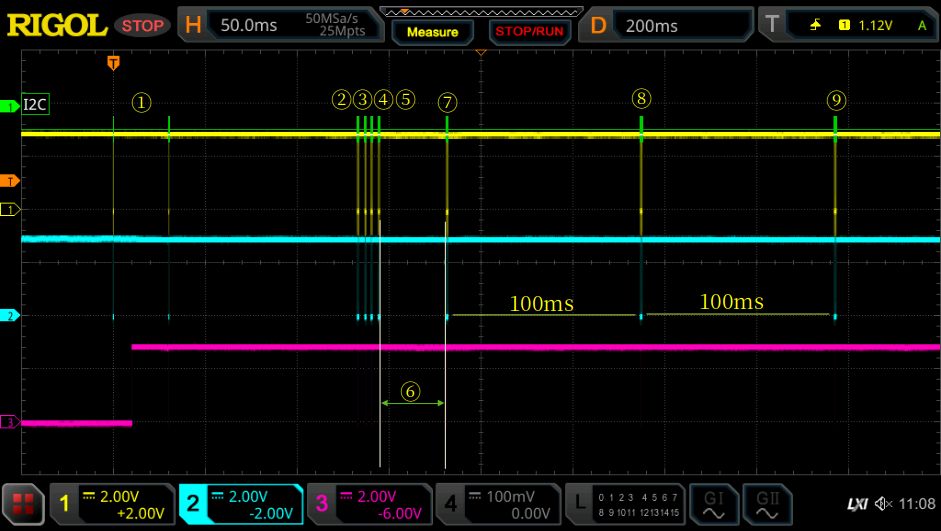Click the trigger source channel 1 badge

click(844, 25)
